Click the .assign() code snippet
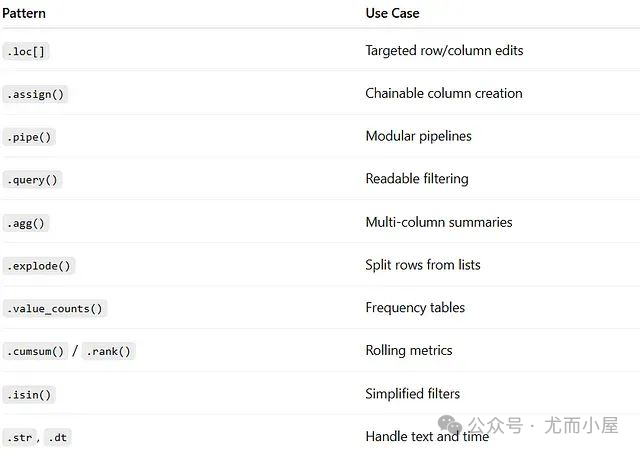The height and width of the screenshot is (452, 640). (x=36, y=94)
